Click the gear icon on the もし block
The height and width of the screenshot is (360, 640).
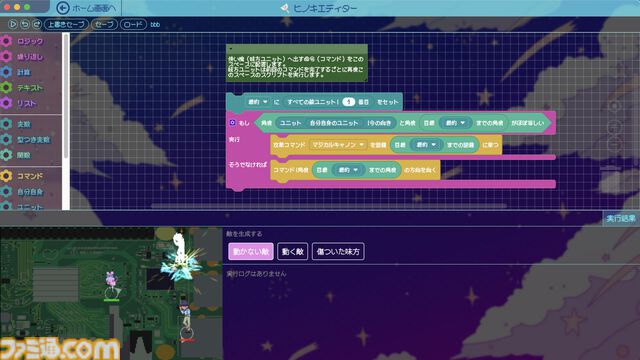coord(232,122)
